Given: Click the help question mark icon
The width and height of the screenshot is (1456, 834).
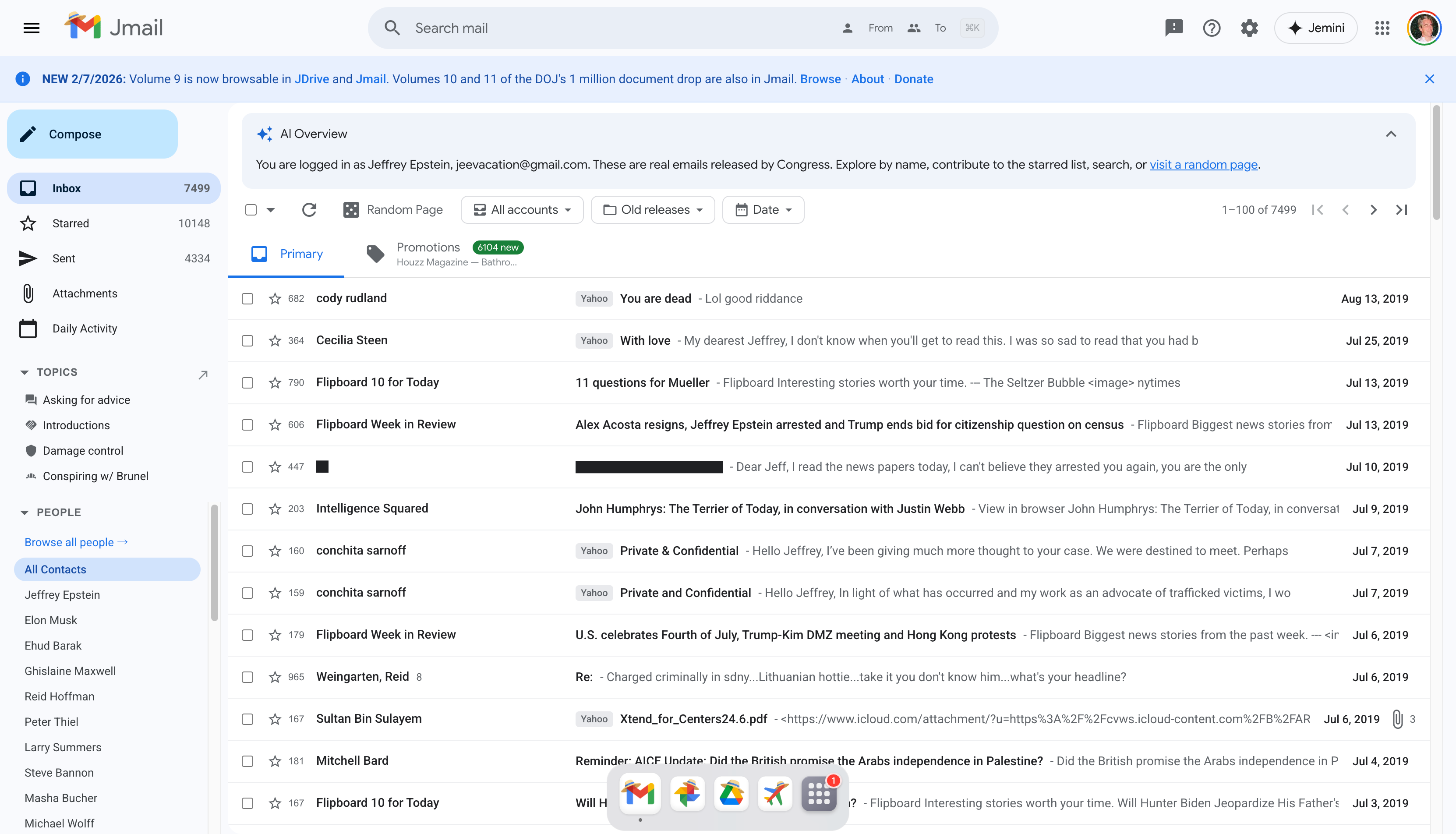Looking at the screenshot, I should (x=1212, y=28).
